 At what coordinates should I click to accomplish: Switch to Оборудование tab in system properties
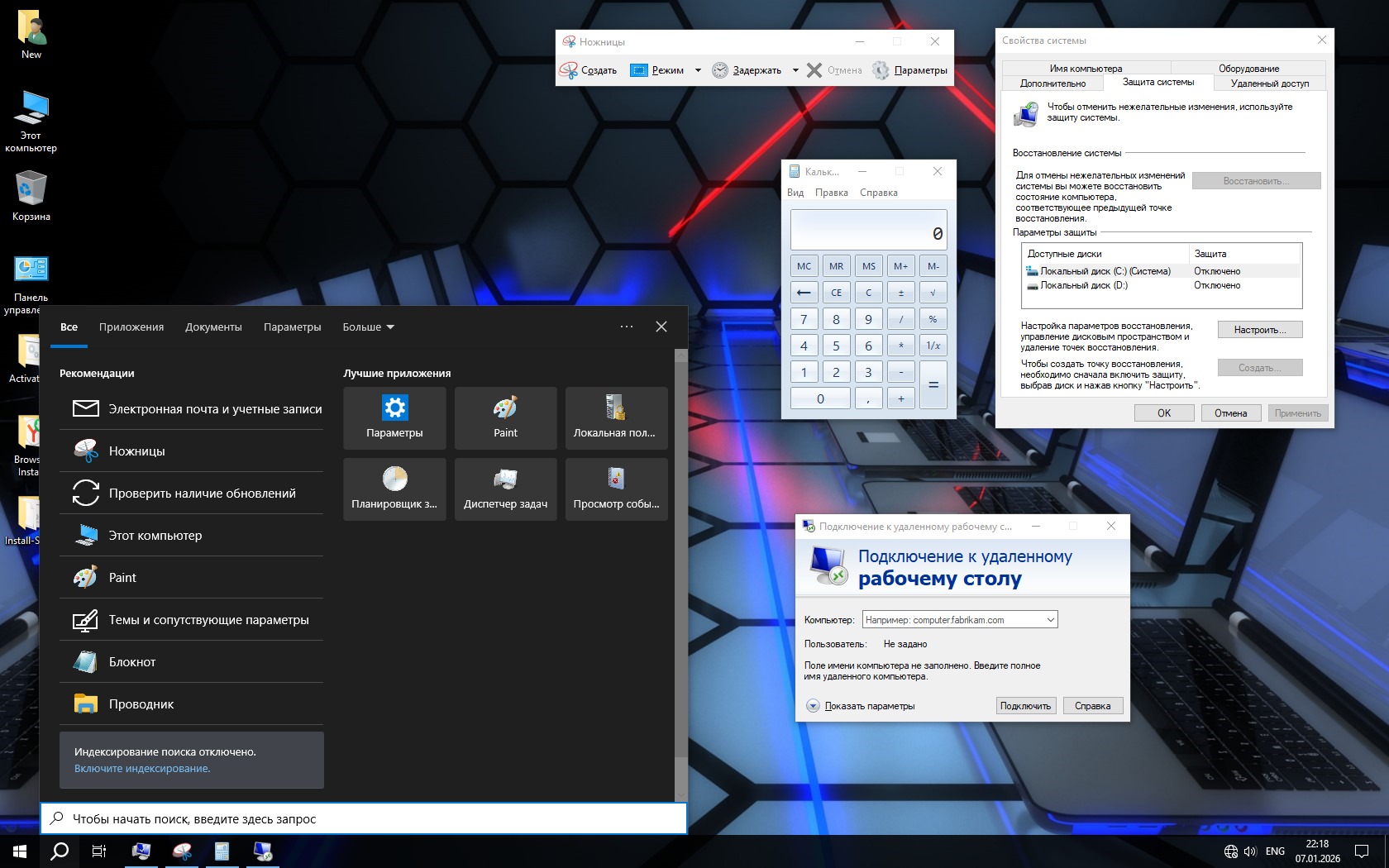coord(1248,69)
